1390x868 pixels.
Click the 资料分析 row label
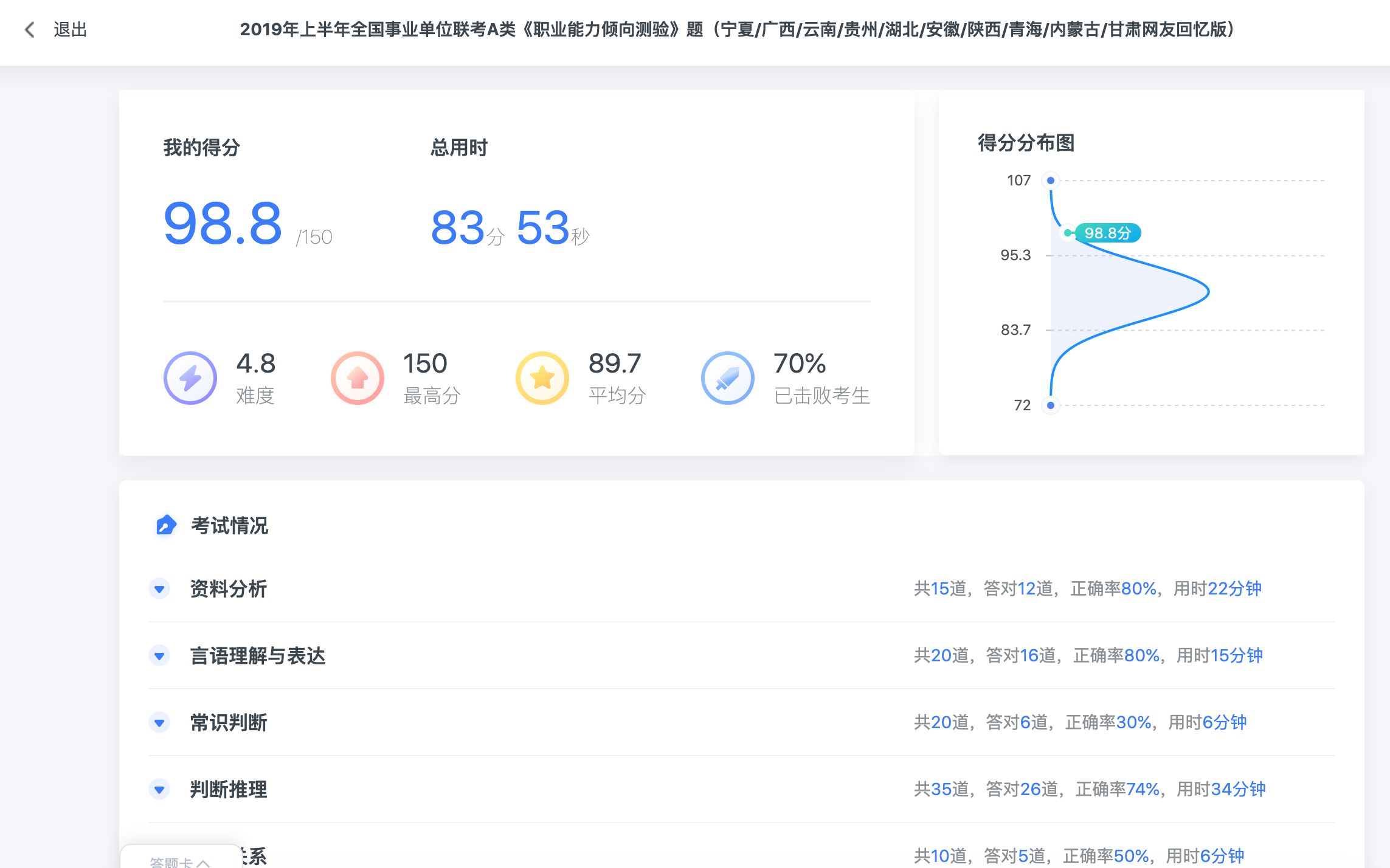pyautogui.click(x=228, y=588)
